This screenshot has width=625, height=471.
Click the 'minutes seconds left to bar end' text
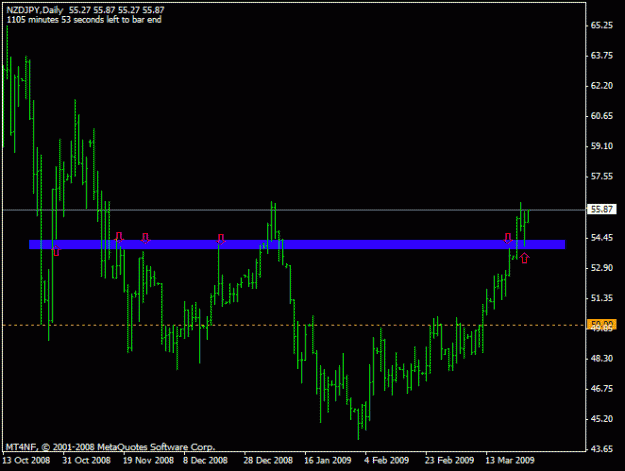click(84, 20)
